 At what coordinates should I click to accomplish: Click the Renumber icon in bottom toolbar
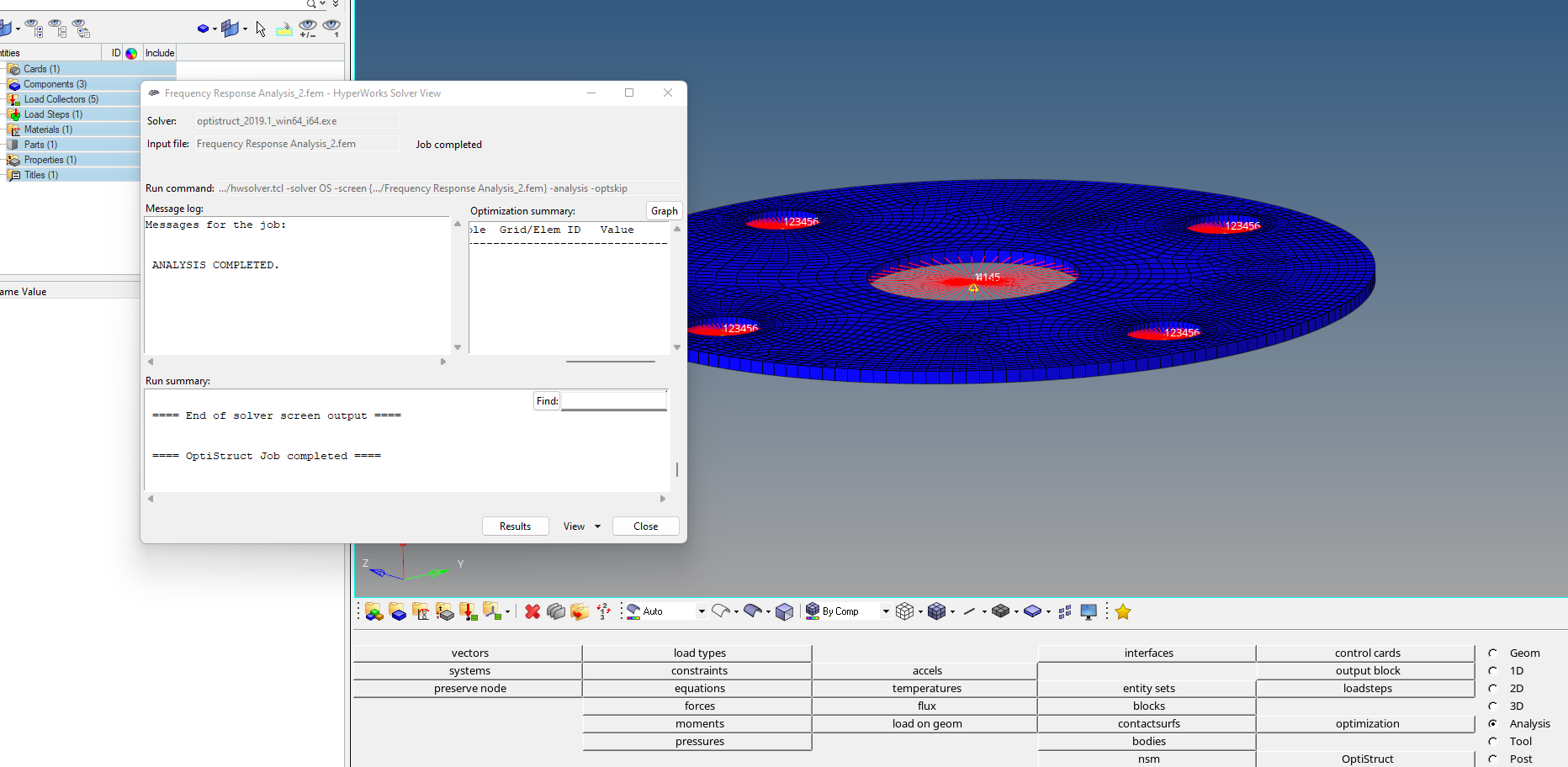point(603,612)
